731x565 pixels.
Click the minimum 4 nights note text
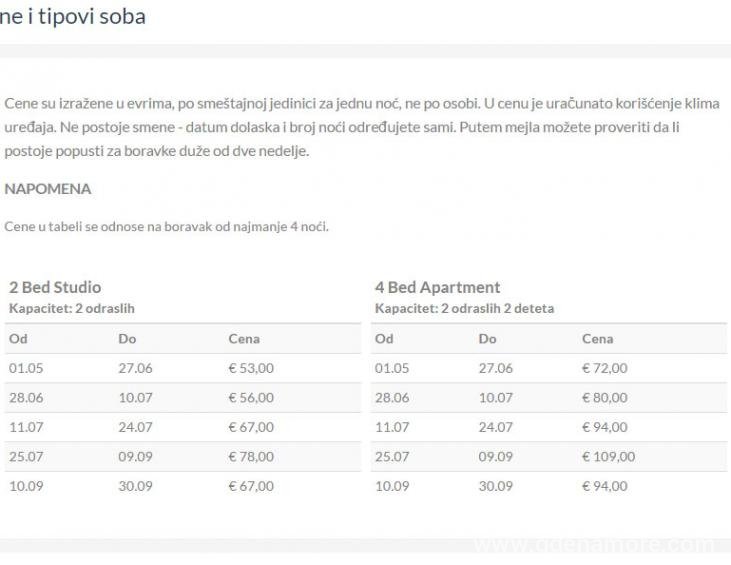tap(166, 227)
